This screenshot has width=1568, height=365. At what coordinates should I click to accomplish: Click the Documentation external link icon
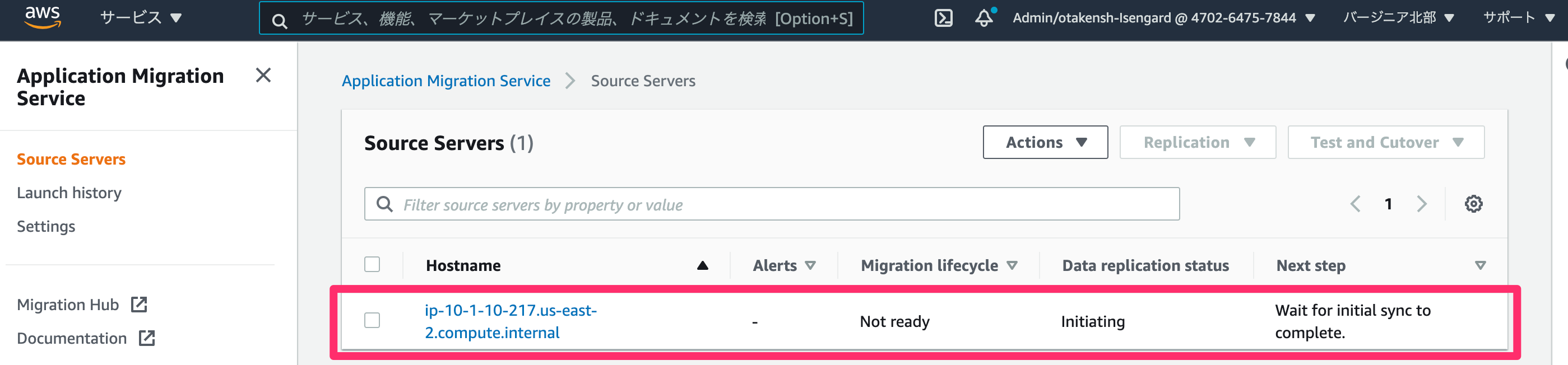[x=147, y=338]
